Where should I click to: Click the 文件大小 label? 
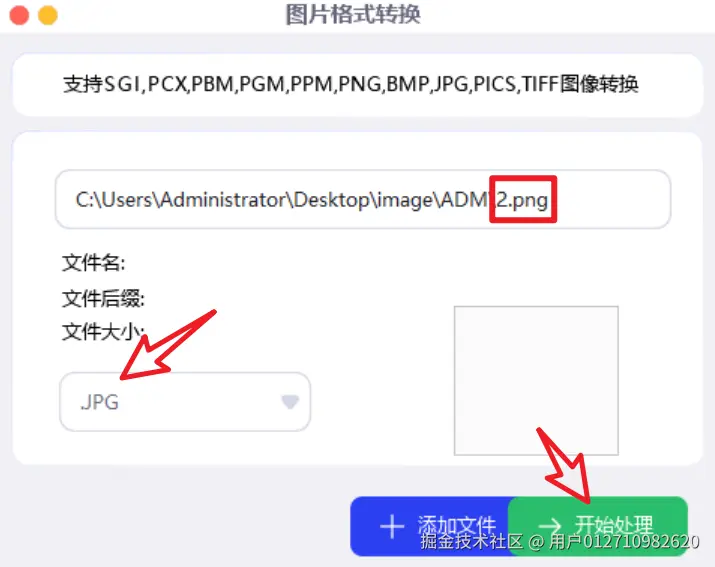tap(103, 332)
